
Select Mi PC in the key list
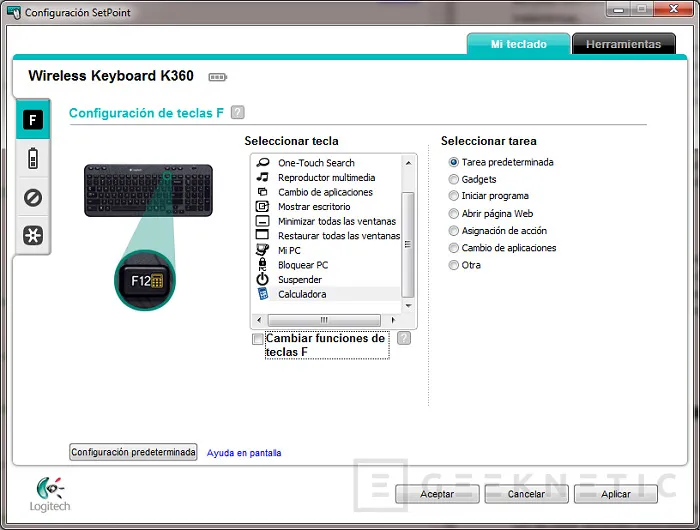(x=327, y=250)
